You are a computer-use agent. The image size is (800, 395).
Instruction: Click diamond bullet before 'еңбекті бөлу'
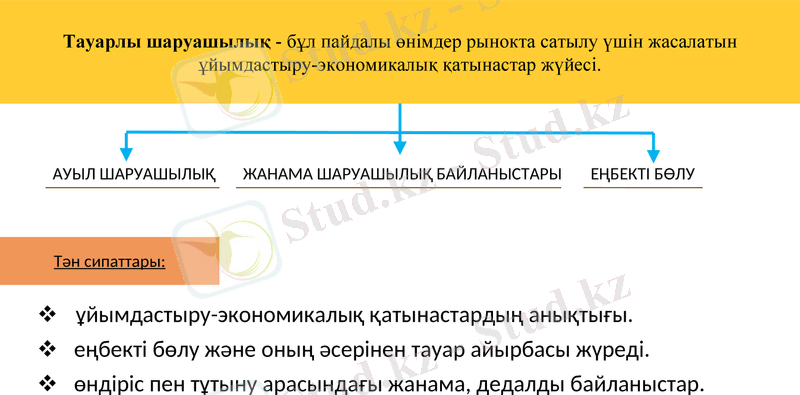coord(47,350)
